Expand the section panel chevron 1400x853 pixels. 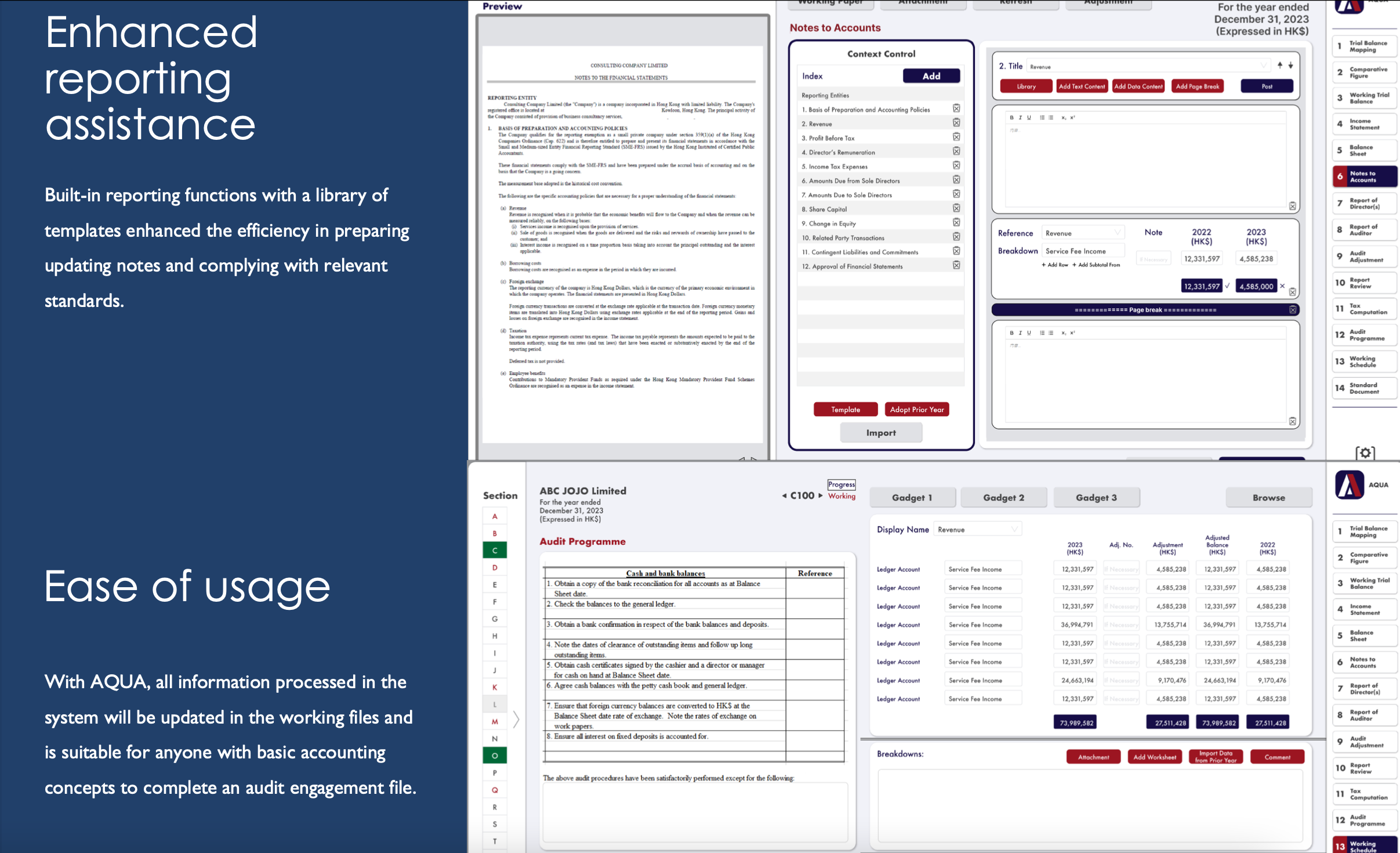point(516,720)
